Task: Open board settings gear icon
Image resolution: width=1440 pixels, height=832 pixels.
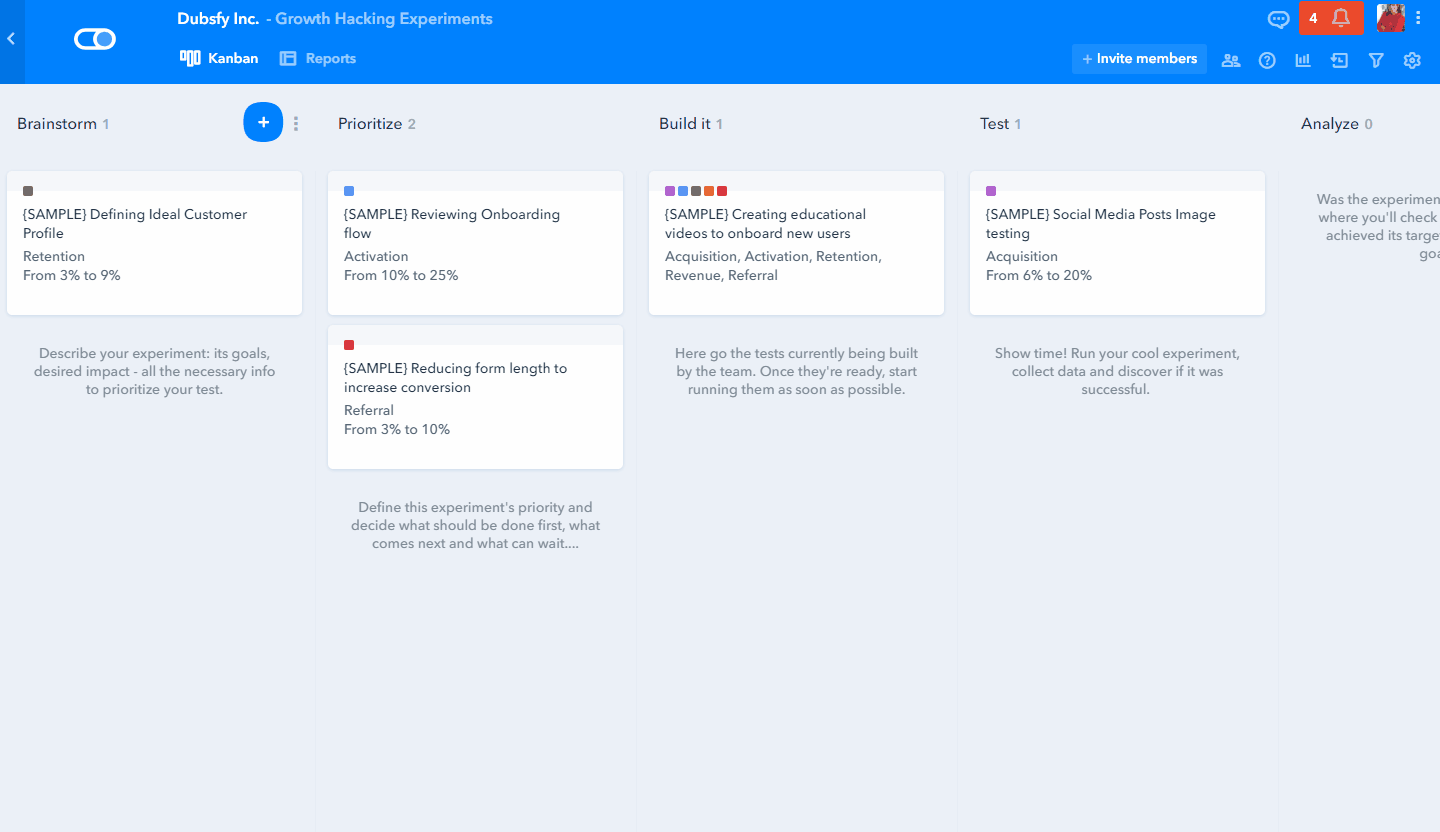Action: tap(1412, 60)
